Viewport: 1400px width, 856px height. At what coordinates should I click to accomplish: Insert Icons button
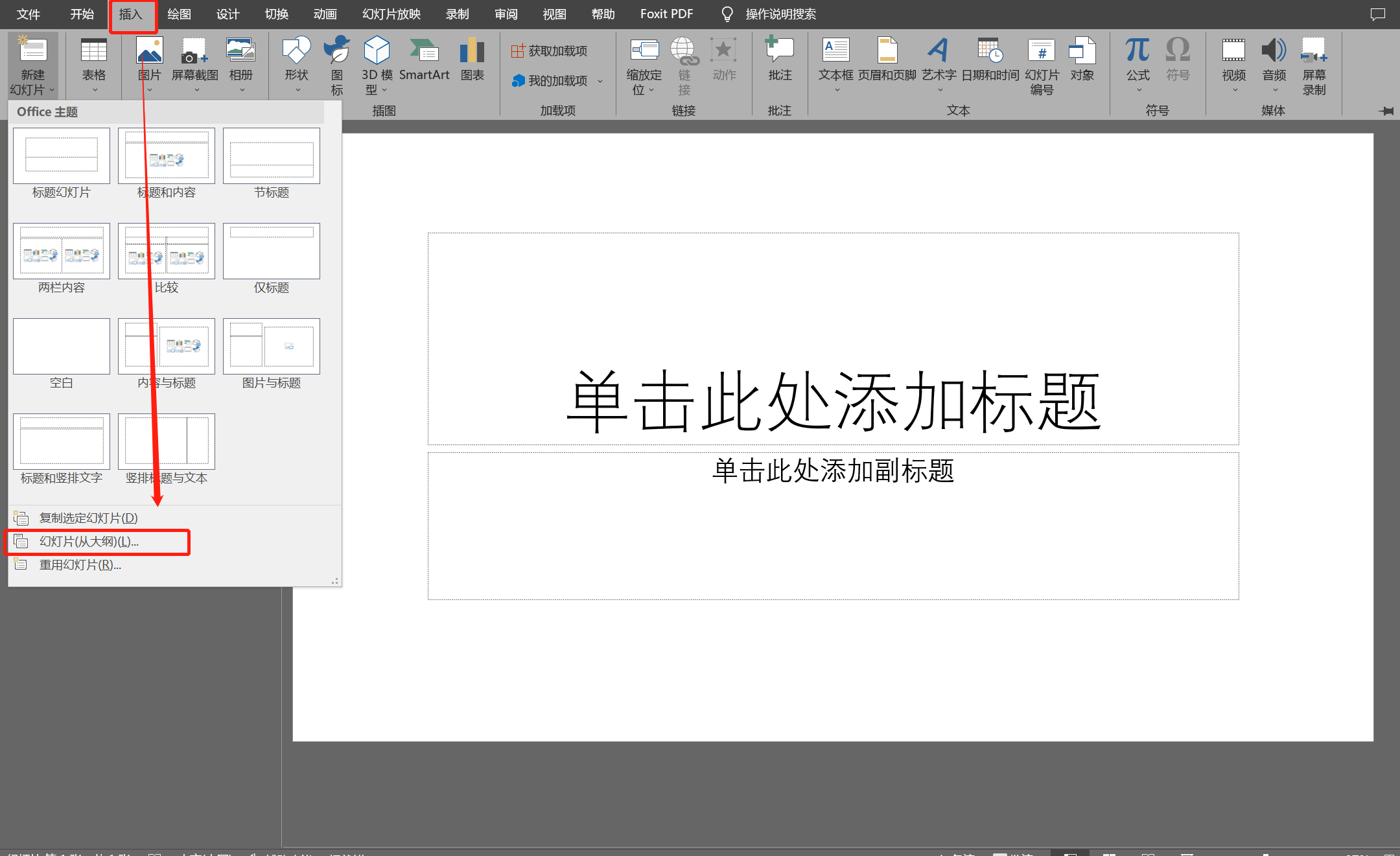(x=337, y=65)
